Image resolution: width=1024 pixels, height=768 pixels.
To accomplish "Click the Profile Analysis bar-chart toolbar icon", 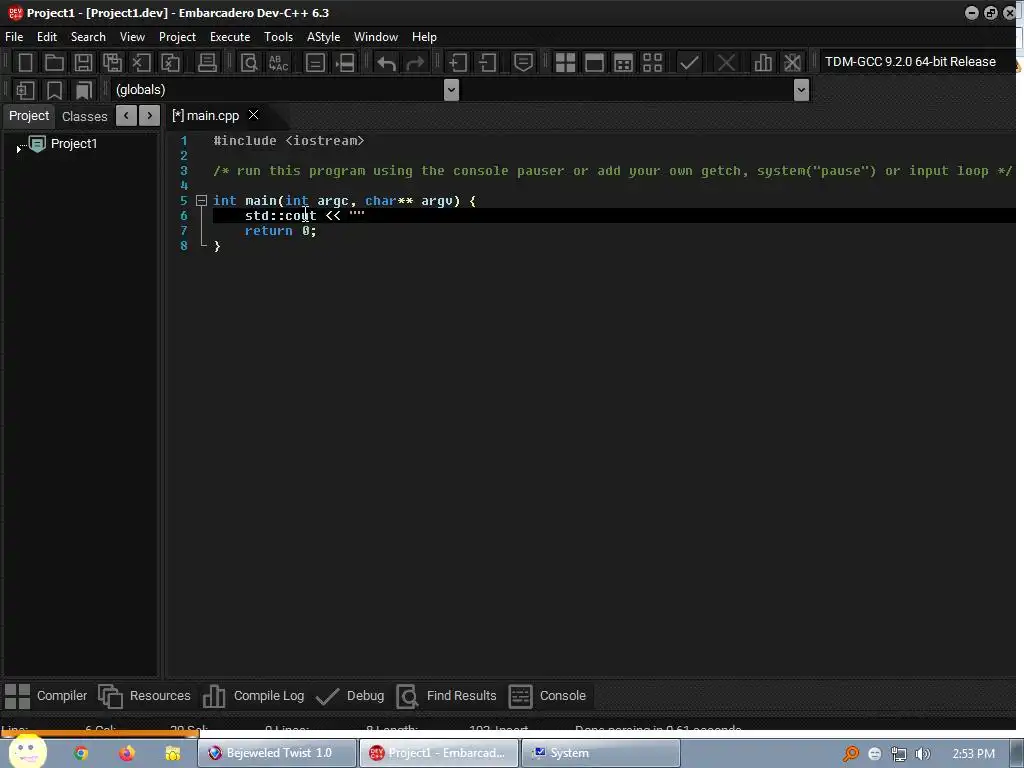I will pyautogui.click(x=763, y=63).
